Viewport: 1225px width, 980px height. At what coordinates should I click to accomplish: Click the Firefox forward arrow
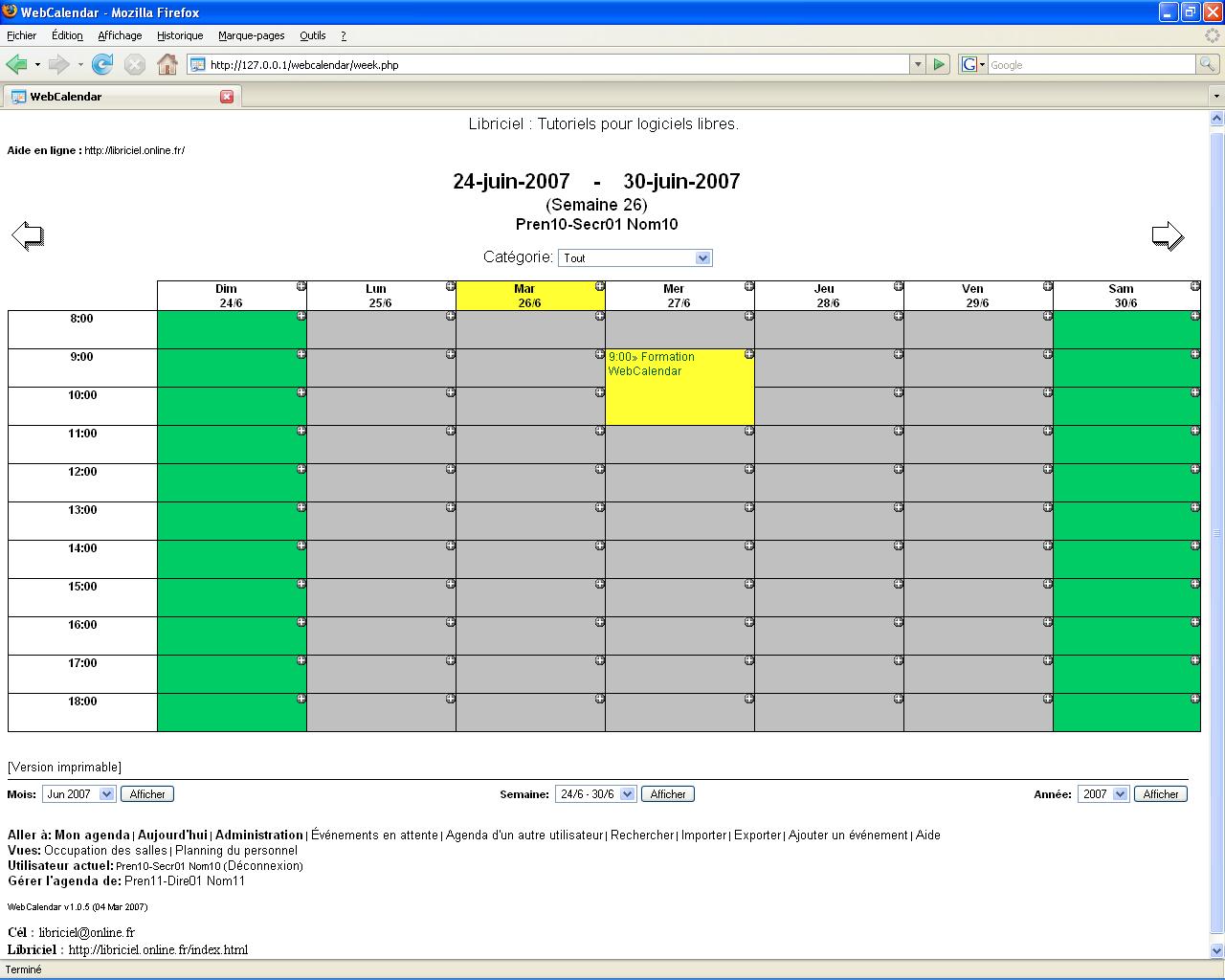click(59, 64)
